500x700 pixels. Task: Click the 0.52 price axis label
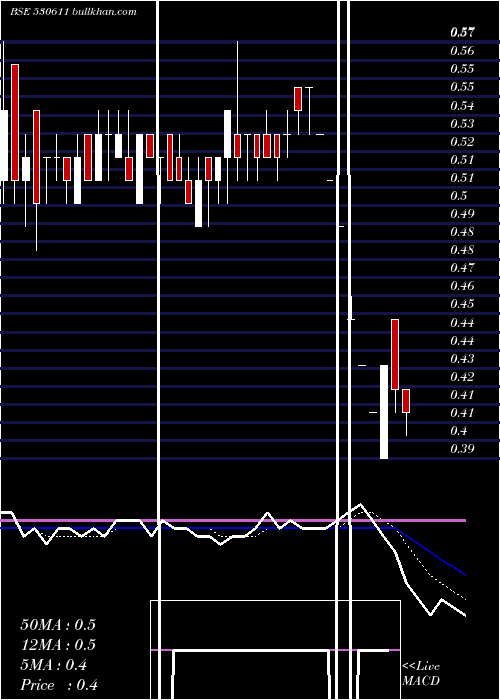pos(462,142)
